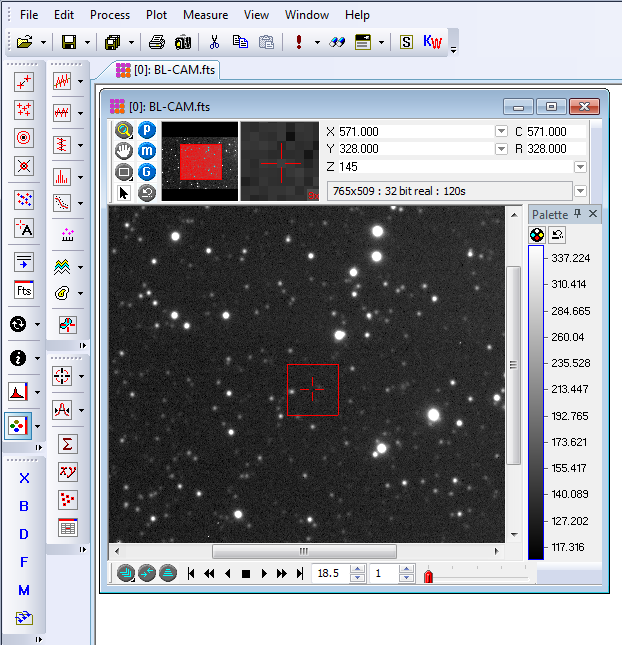622x645 pixels.
Task: Click the grayscale palette gradient bar
Action: point(536,402)
